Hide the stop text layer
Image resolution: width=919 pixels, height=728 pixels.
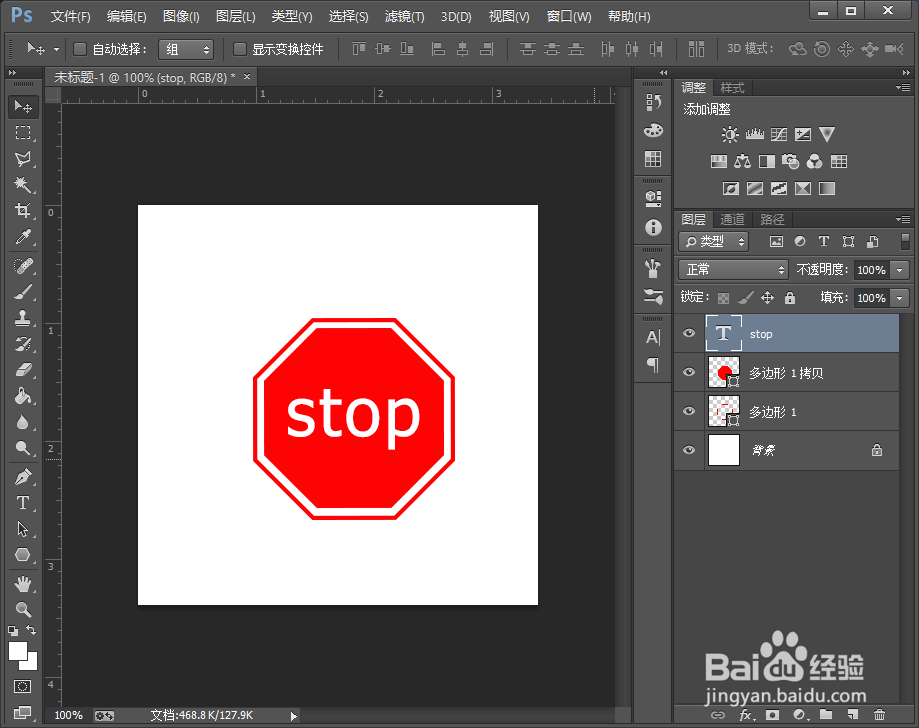point(689,333)
